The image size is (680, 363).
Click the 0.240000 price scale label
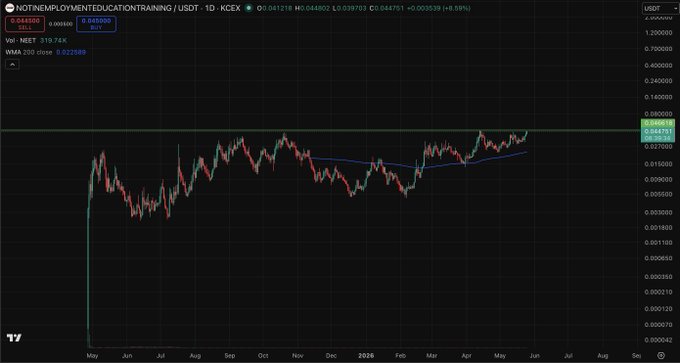pos(658,81)
